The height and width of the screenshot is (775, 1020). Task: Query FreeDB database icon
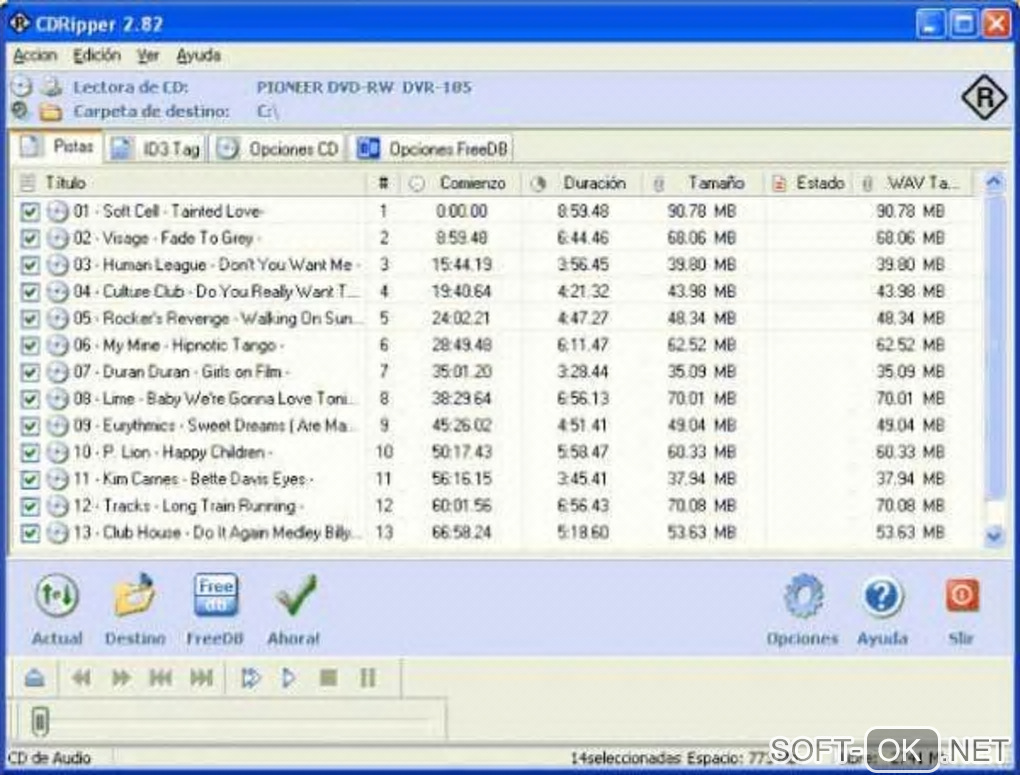215,595
